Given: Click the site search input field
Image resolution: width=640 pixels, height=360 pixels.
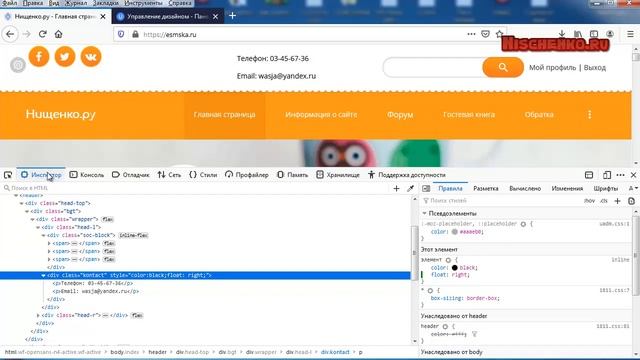Looking at the screenshot, I should [433, 67].
